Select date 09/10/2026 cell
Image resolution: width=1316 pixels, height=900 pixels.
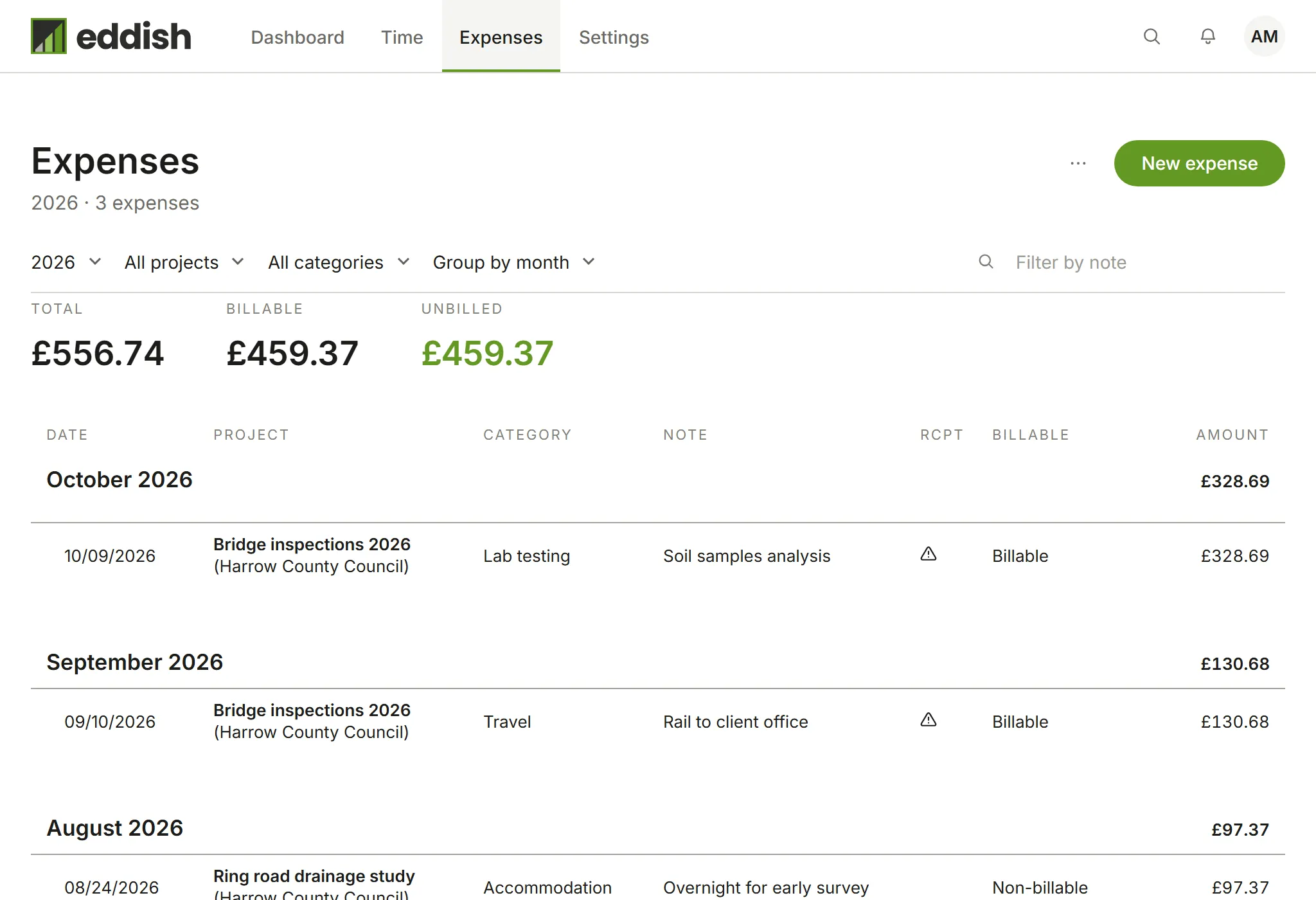(x=110, y=722)
